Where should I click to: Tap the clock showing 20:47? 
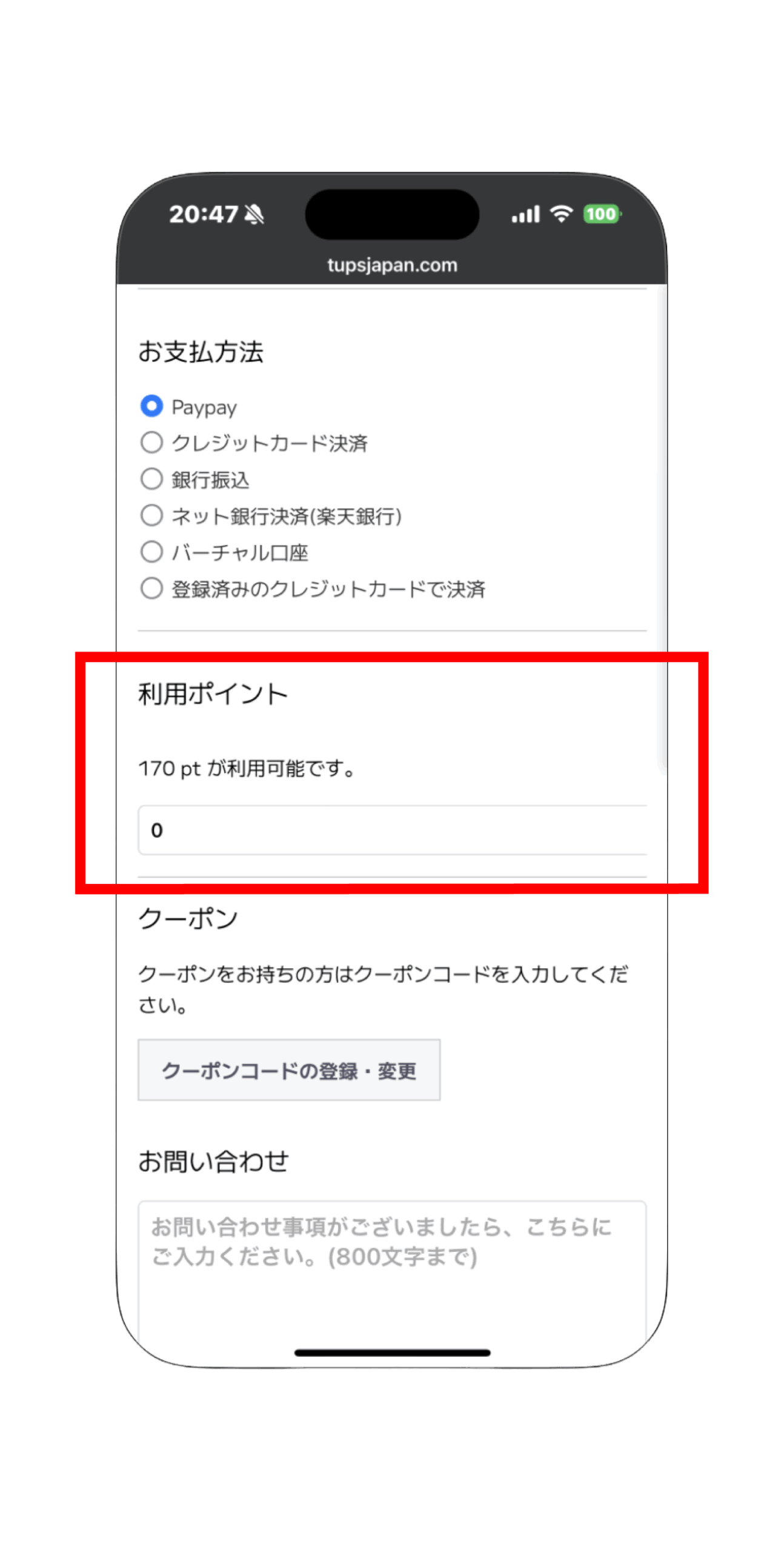203,213
